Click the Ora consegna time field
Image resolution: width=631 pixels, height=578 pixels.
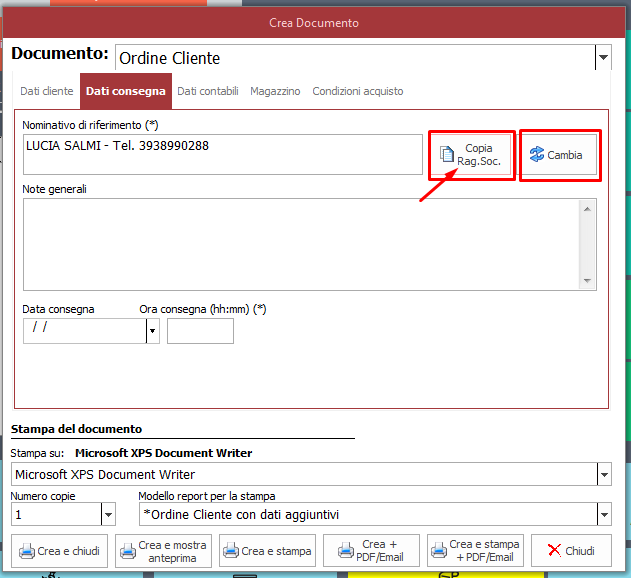tap(200, 331)
